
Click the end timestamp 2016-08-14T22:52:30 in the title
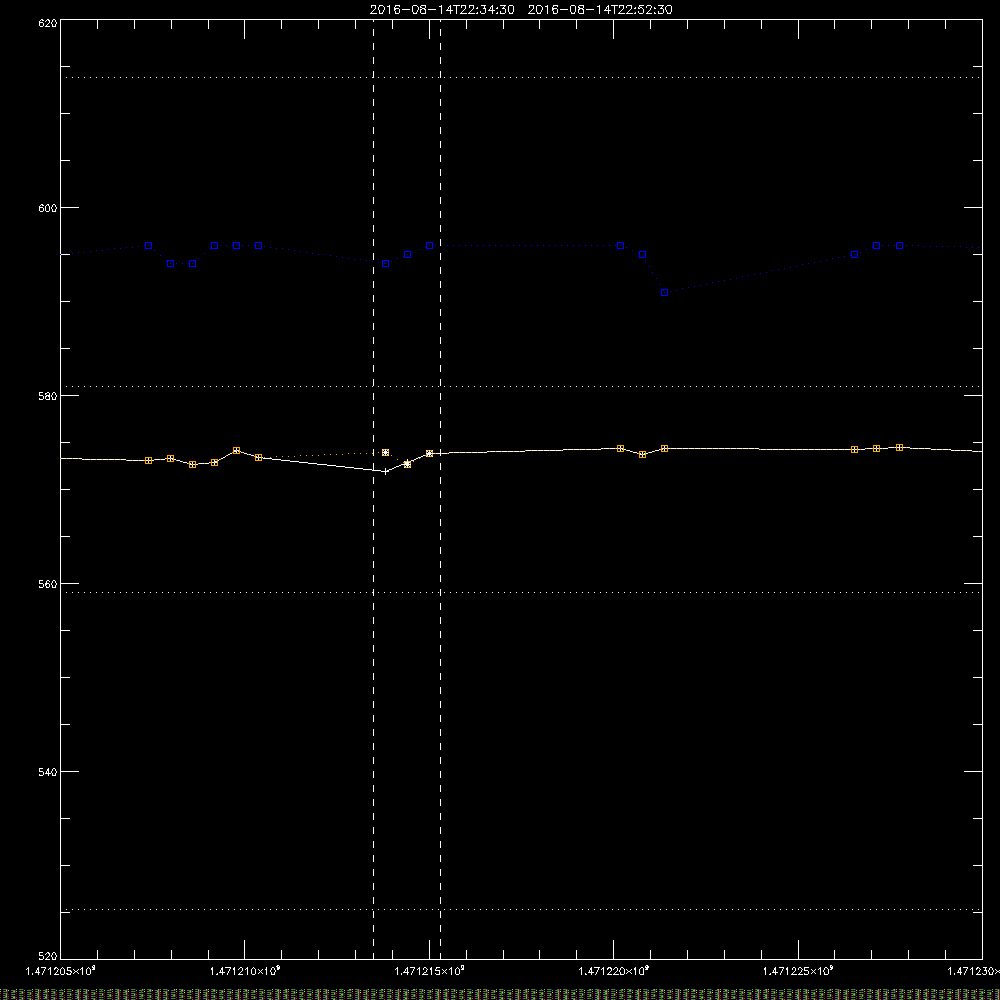point(600,10)
